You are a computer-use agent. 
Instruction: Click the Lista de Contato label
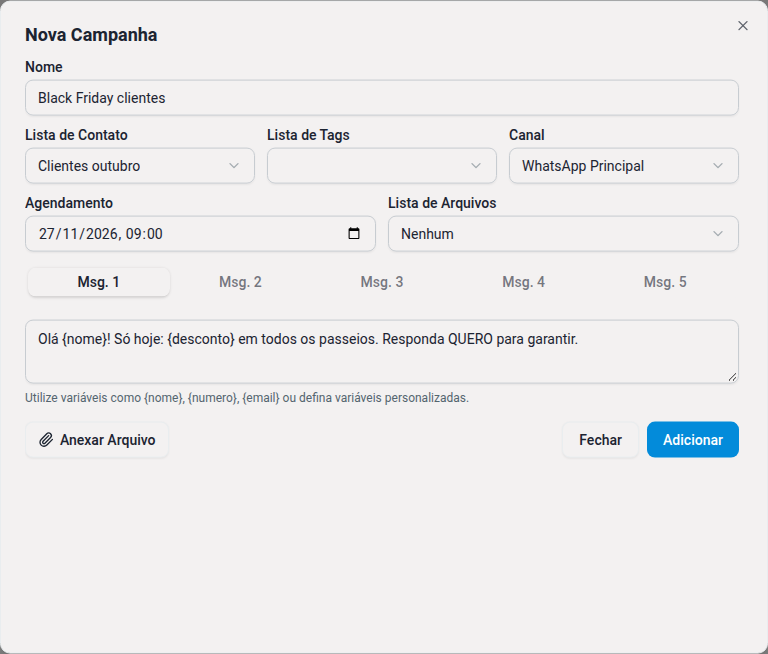[x=76, y=135]
